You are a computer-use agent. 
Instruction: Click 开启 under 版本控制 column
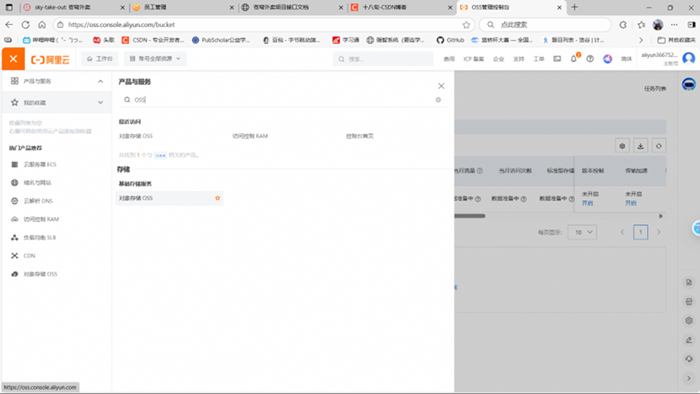(x=588, y=203)
